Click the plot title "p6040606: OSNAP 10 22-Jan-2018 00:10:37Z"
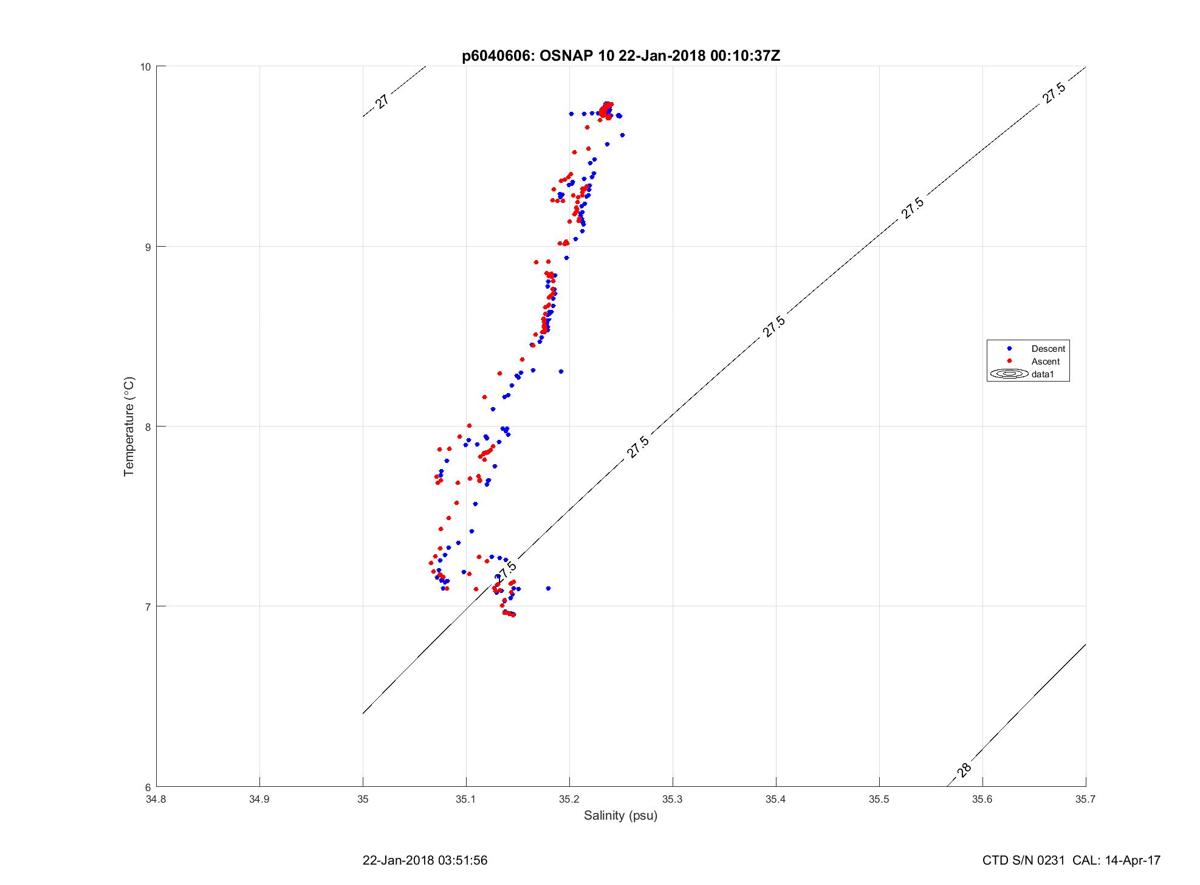This screenshot has height=885, width=1200. [621, 56]
